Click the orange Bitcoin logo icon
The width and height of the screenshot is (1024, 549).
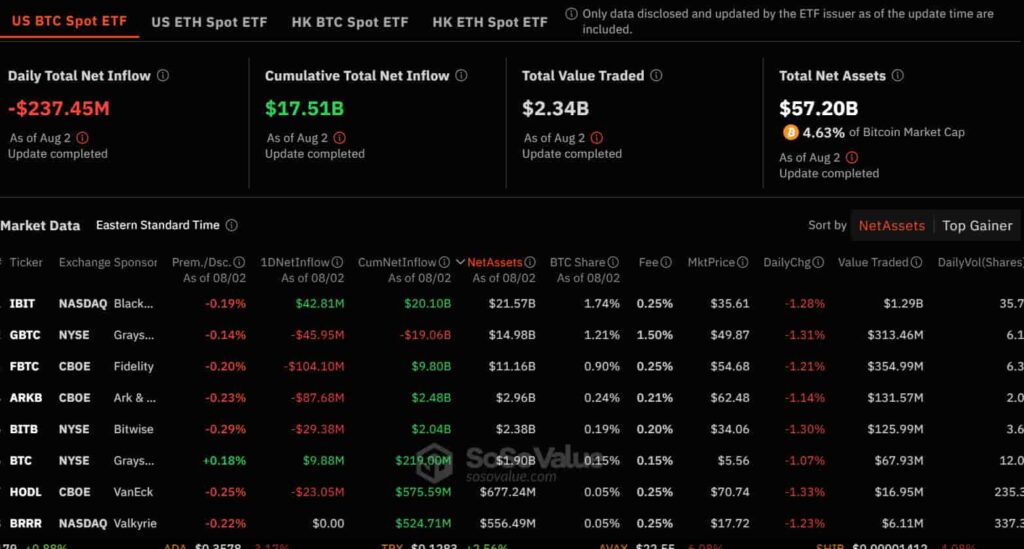pos(790,132)
